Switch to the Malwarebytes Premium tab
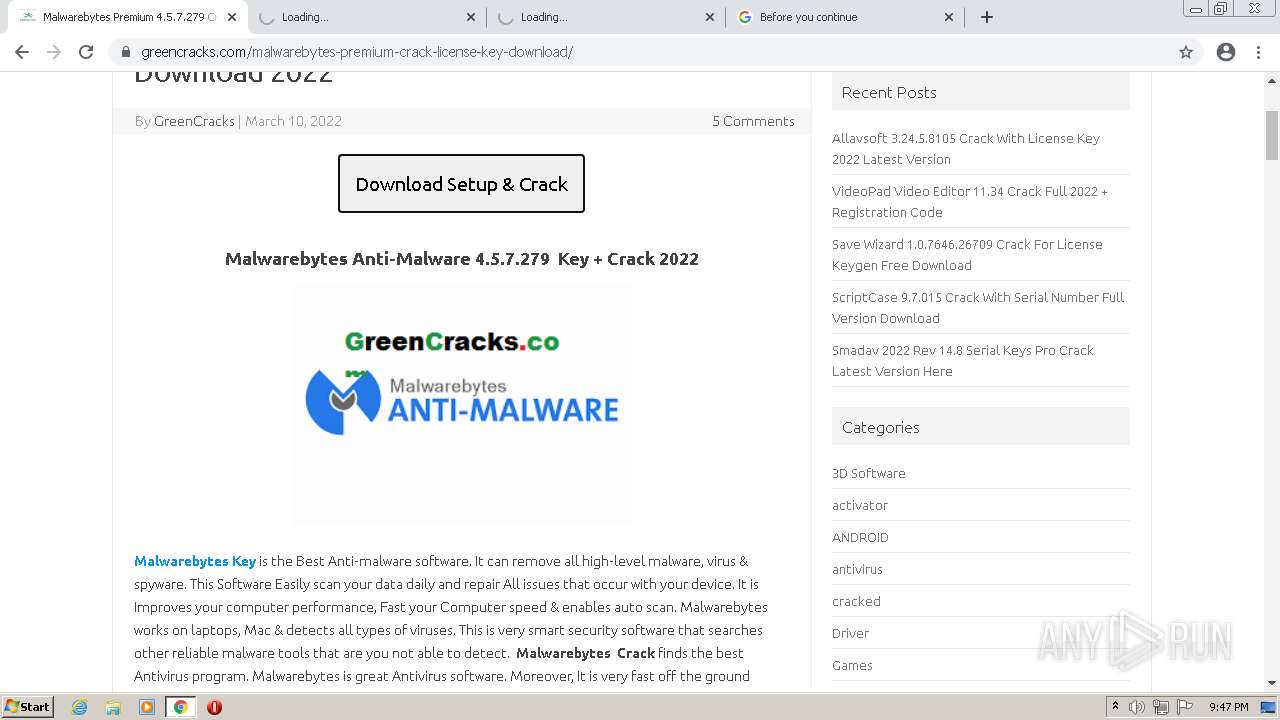Viewport: 1280px width, 720px height. coord(127,17)
